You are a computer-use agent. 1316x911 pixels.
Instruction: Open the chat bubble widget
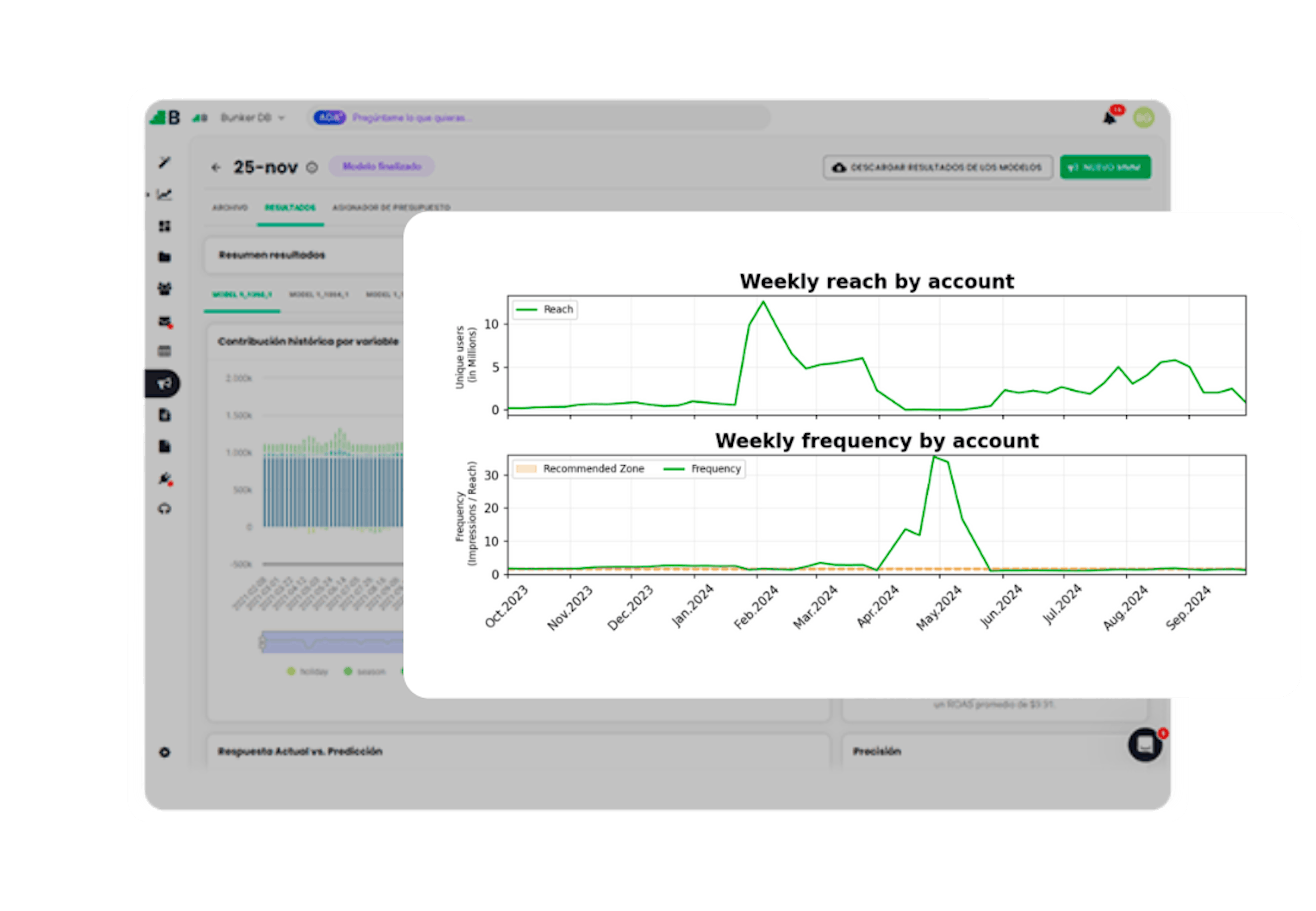click(1145, 745)
